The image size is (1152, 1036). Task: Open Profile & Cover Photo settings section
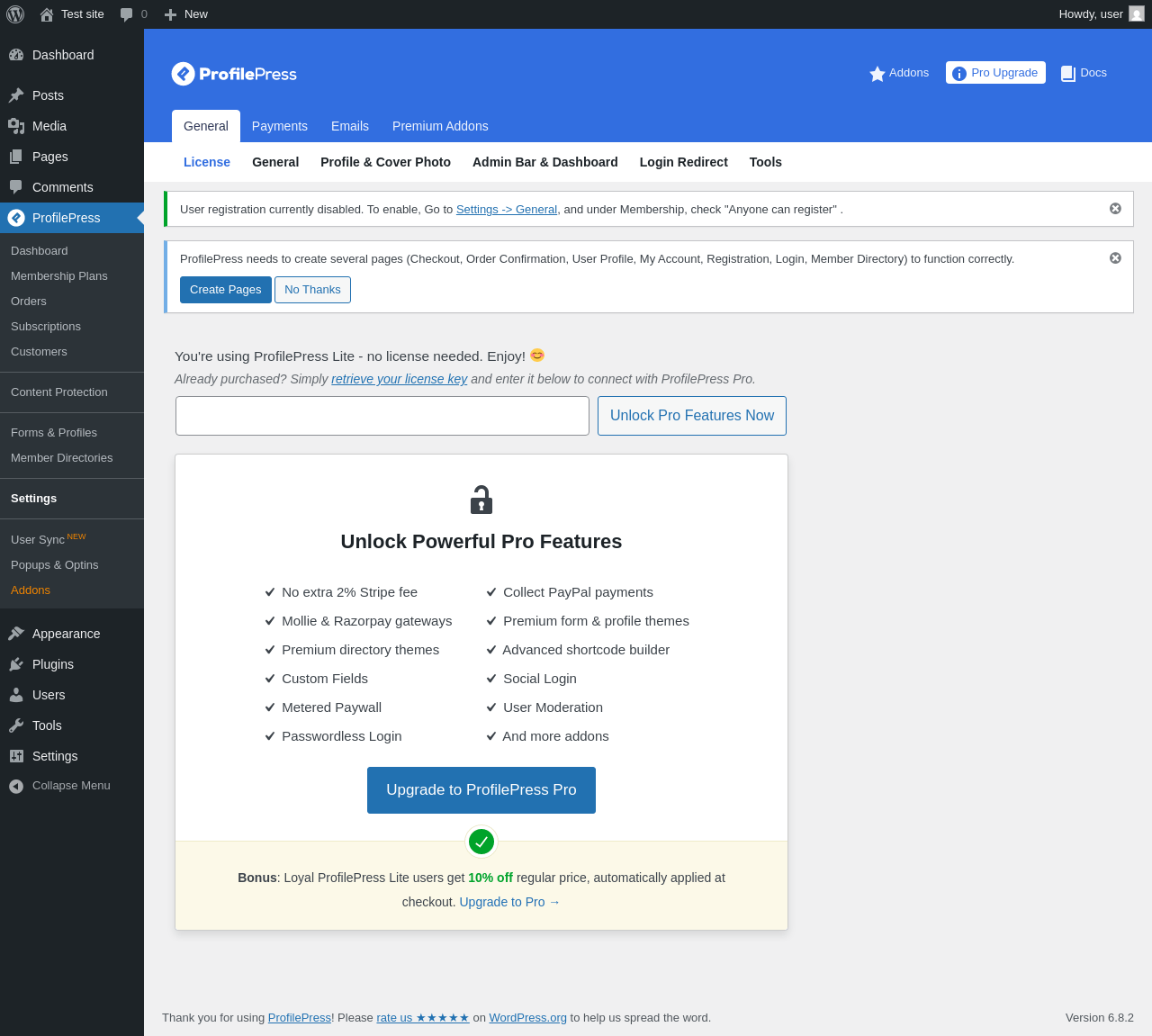click(x=385, y=162)
